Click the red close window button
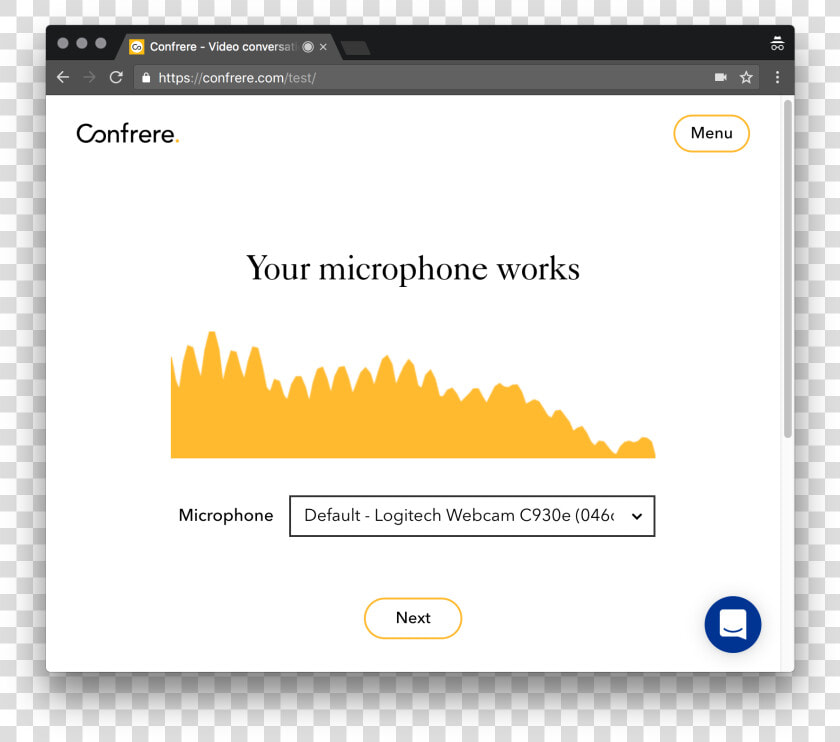Screen dimensions: 840x742 63,43
